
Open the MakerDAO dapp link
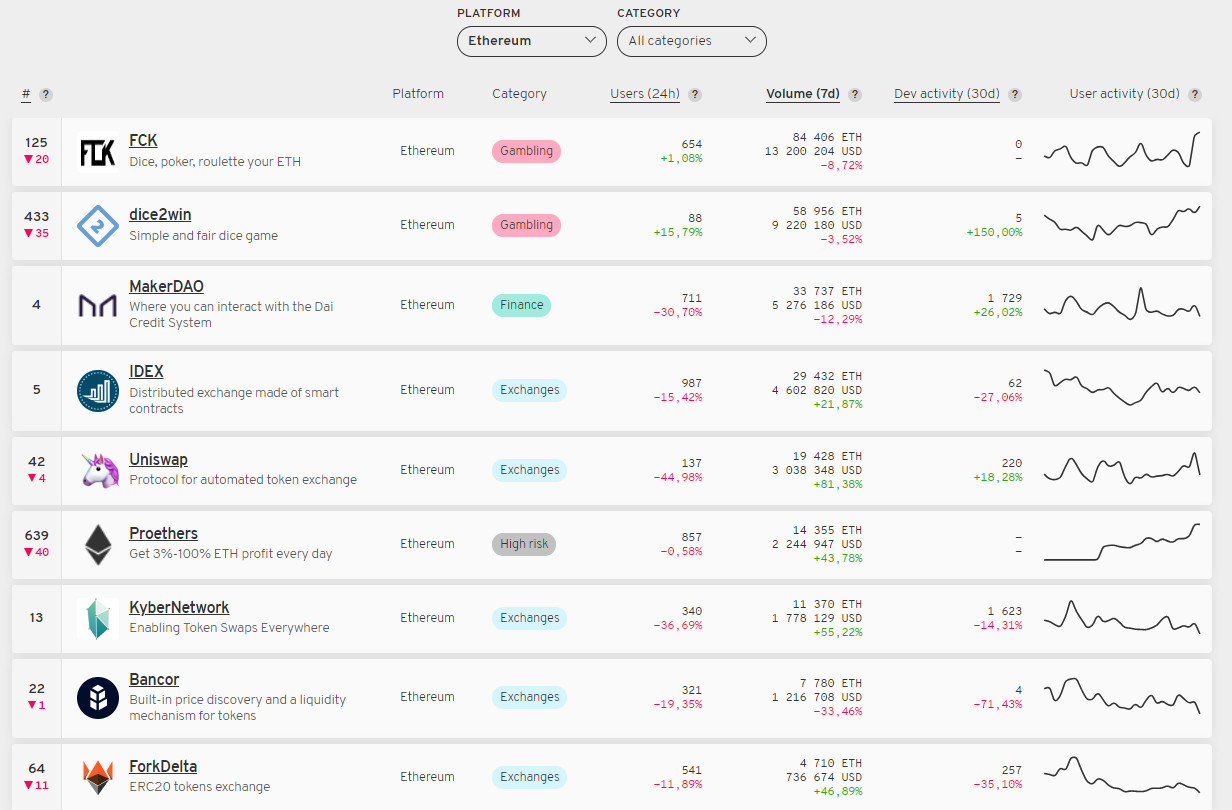166,287
